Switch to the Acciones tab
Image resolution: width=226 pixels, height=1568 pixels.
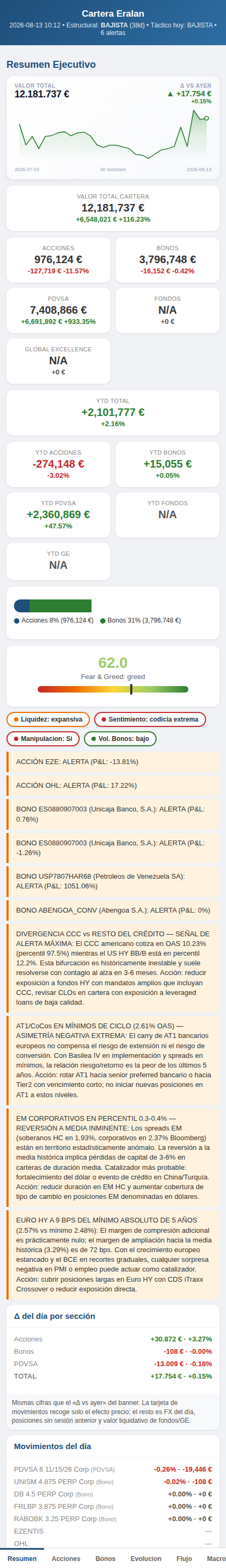[66, 1559]
